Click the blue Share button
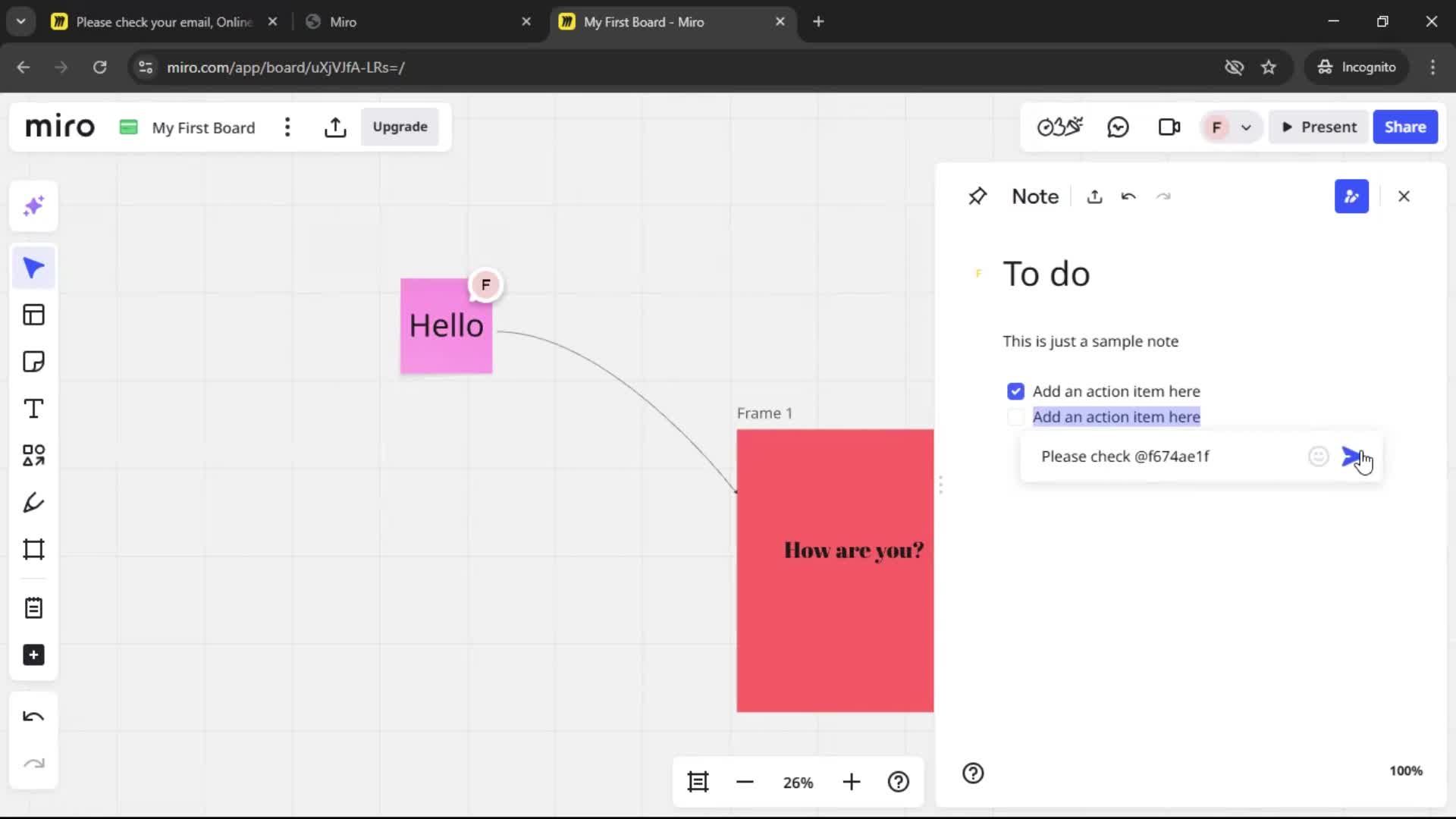 coord(1405,127)
